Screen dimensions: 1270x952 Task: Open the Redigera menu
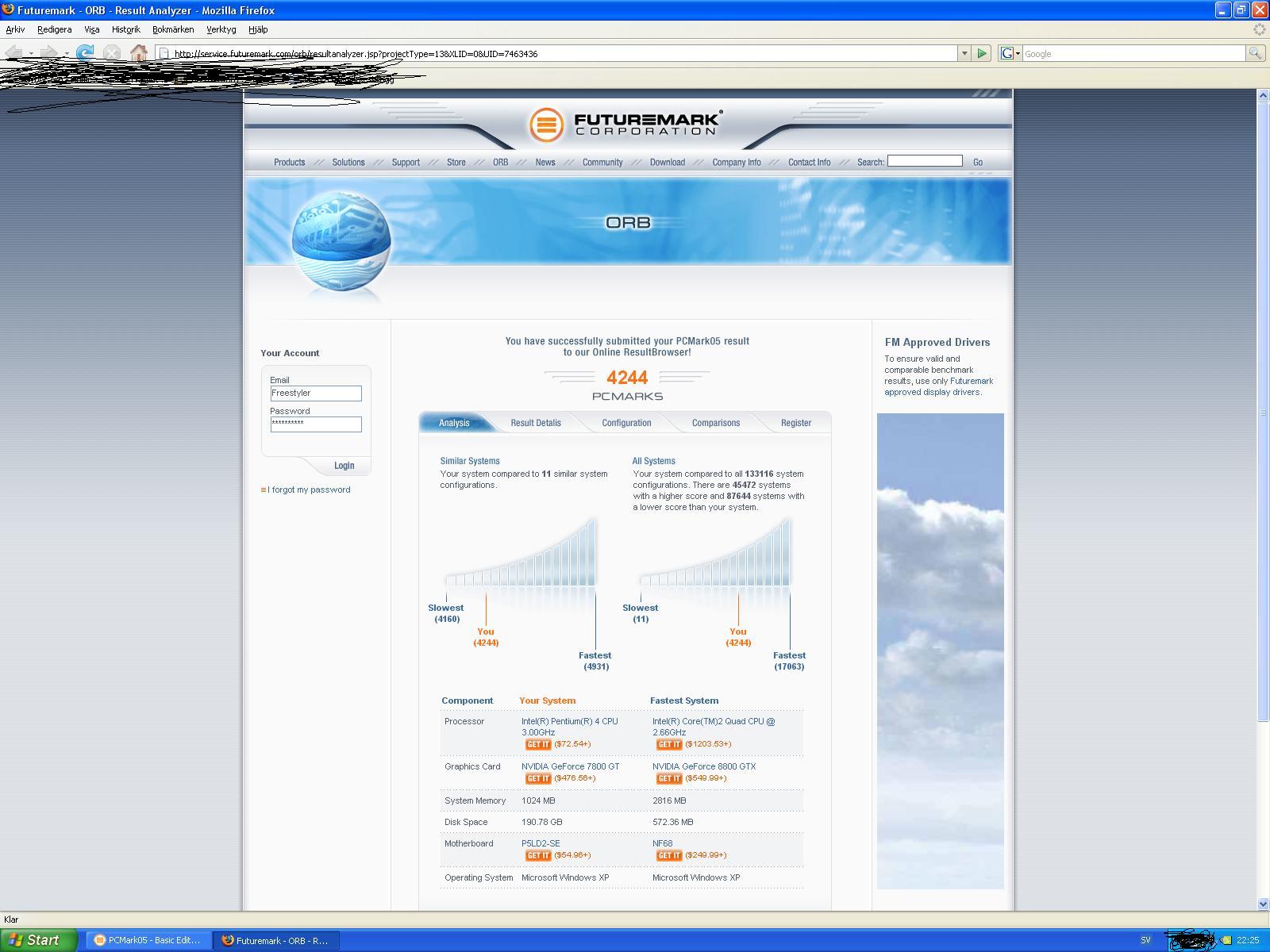pos(54,29)
